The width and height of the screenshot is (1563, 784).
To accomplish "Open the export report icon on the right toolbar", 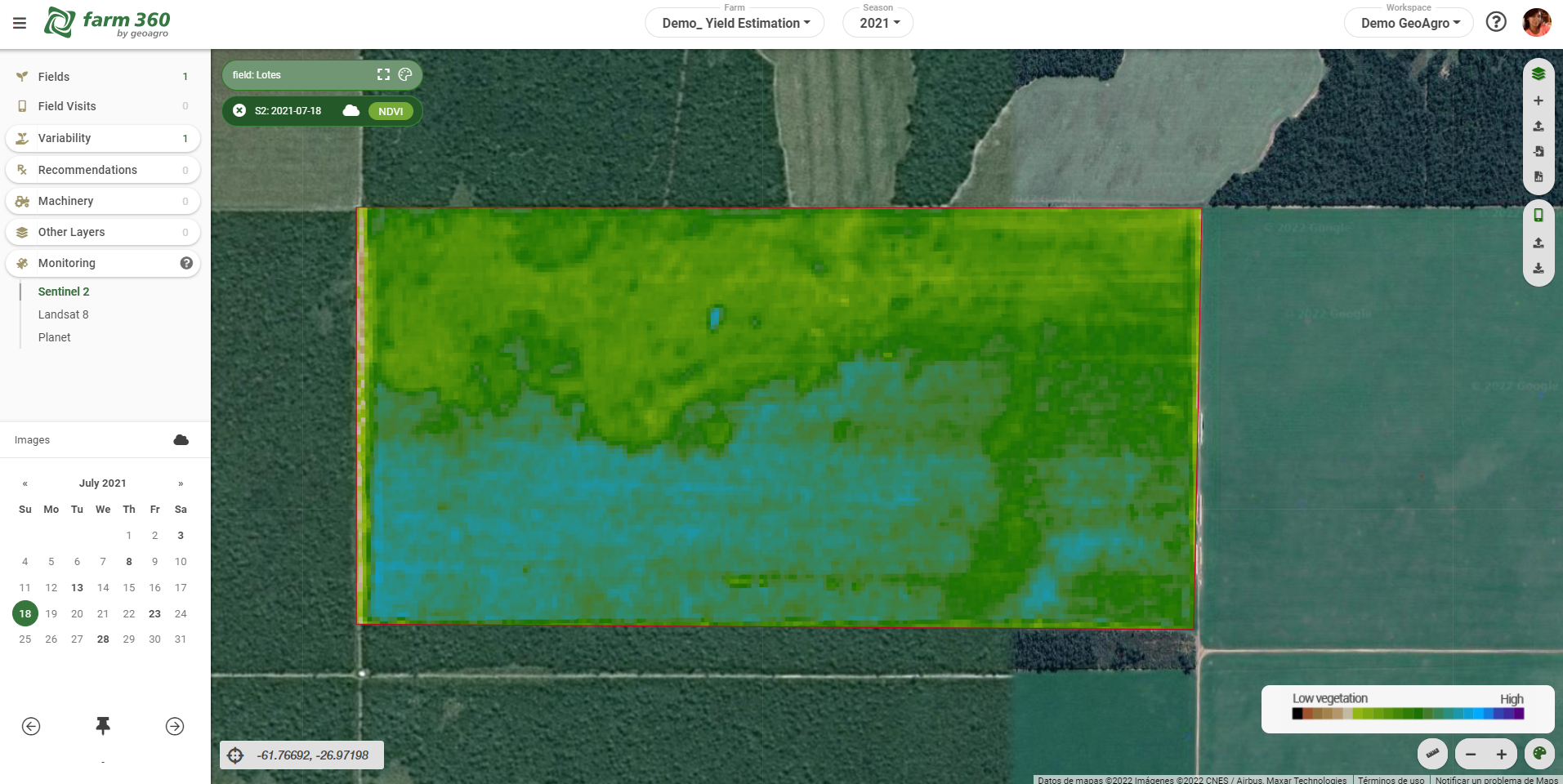I will click(x=1539, y=177).
